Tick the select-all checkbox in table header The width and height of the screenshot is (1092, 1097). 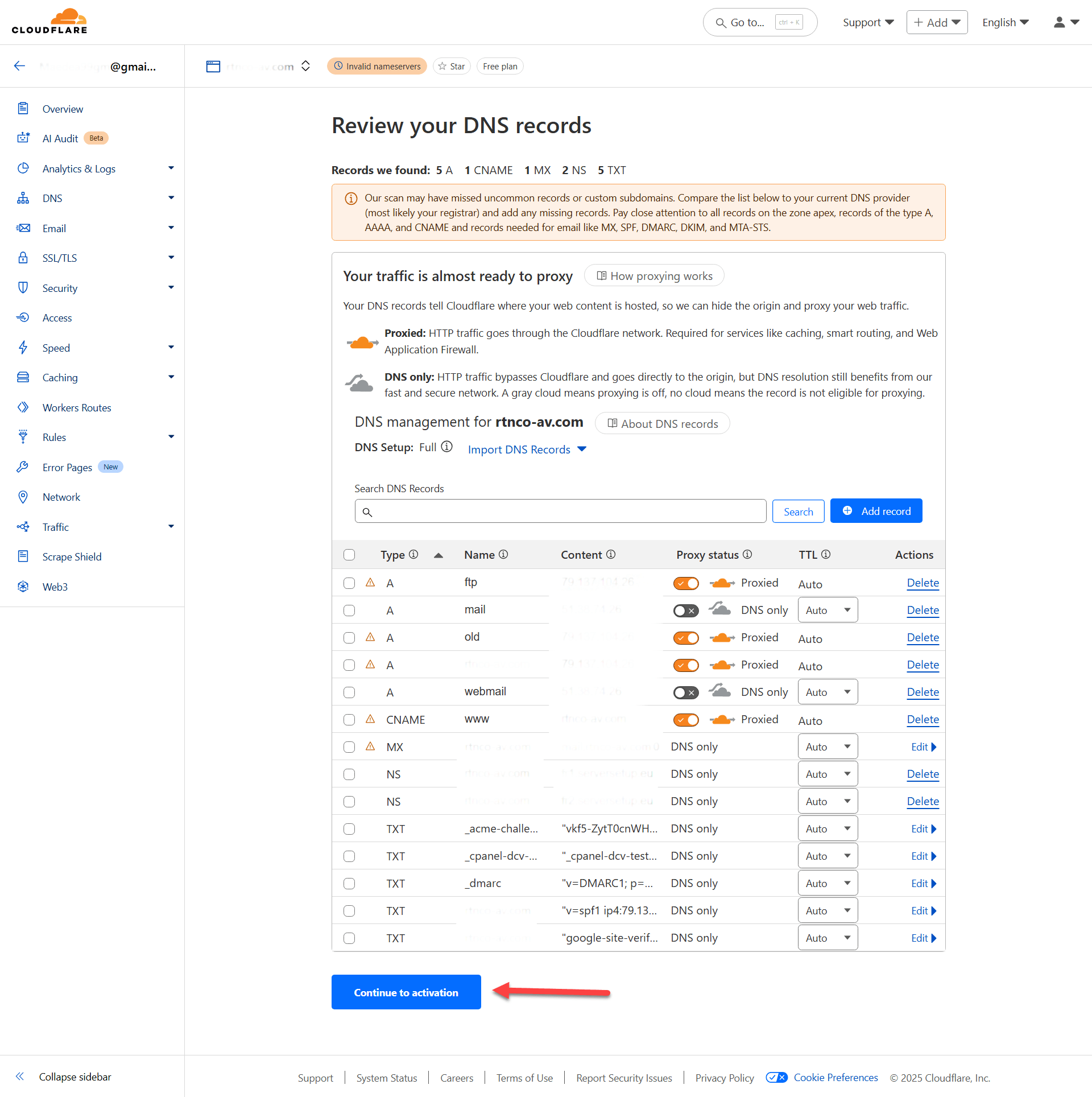click(349, 555)
